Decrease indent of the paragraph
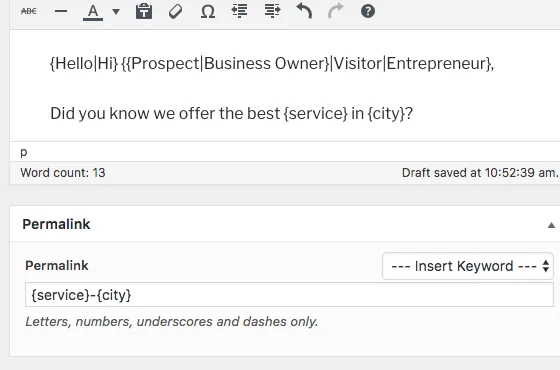560x370 pixels. point(240,11)
